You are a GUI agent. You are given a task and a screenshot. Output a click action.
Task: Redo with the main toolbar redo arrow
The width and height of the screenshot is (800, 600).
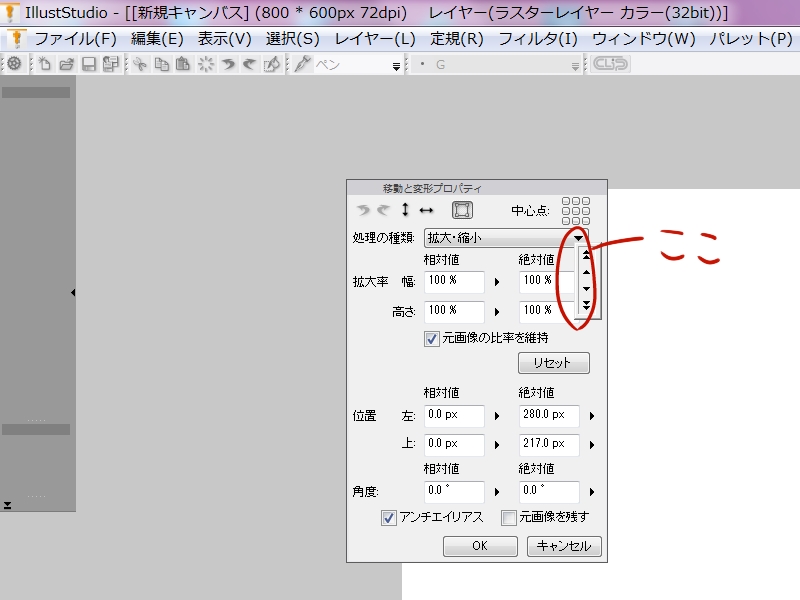[x=249, y=64]
